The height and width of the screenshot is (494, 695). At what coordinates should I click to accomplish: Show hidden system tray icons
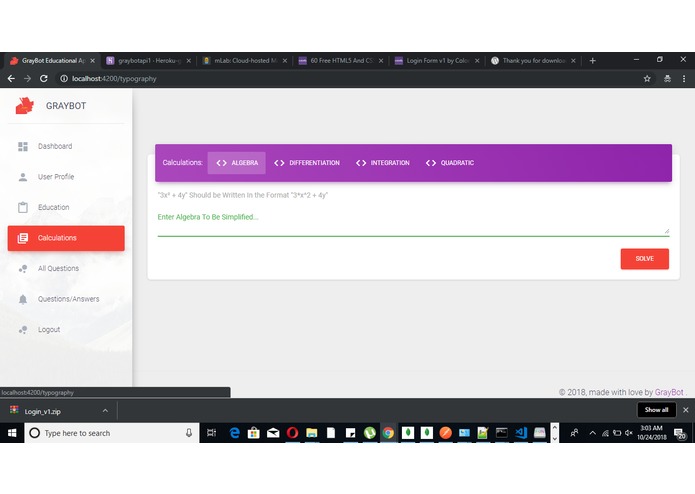[593, 433]
